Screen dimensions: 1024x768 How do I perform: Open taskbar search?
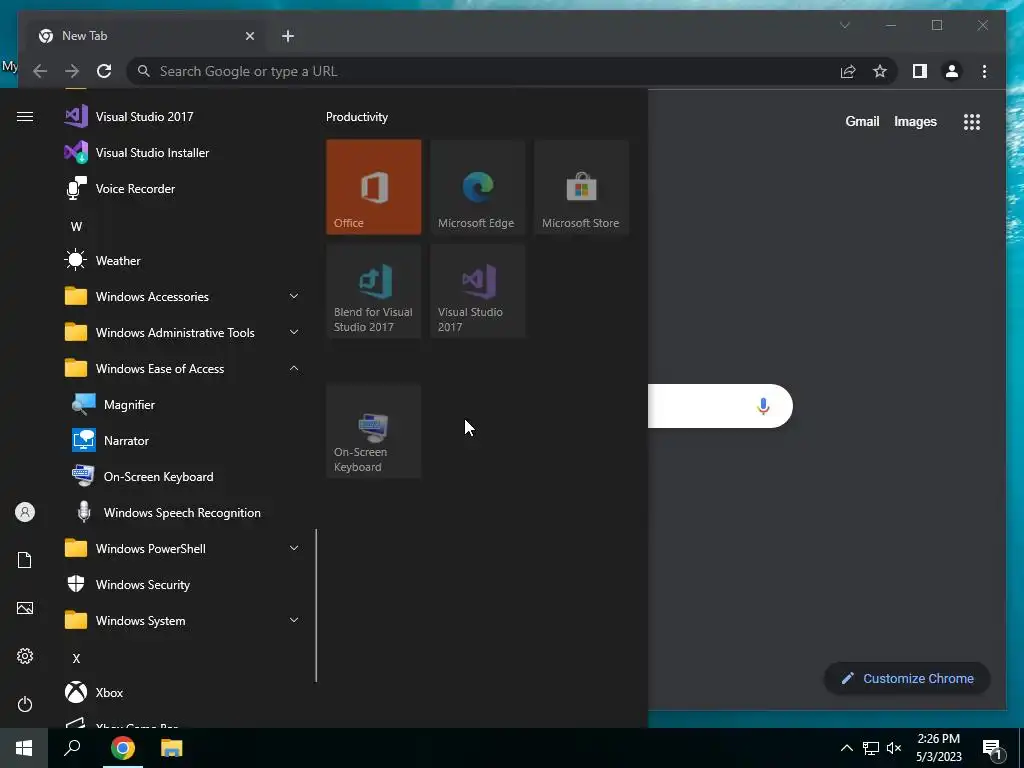click(72, 748)
